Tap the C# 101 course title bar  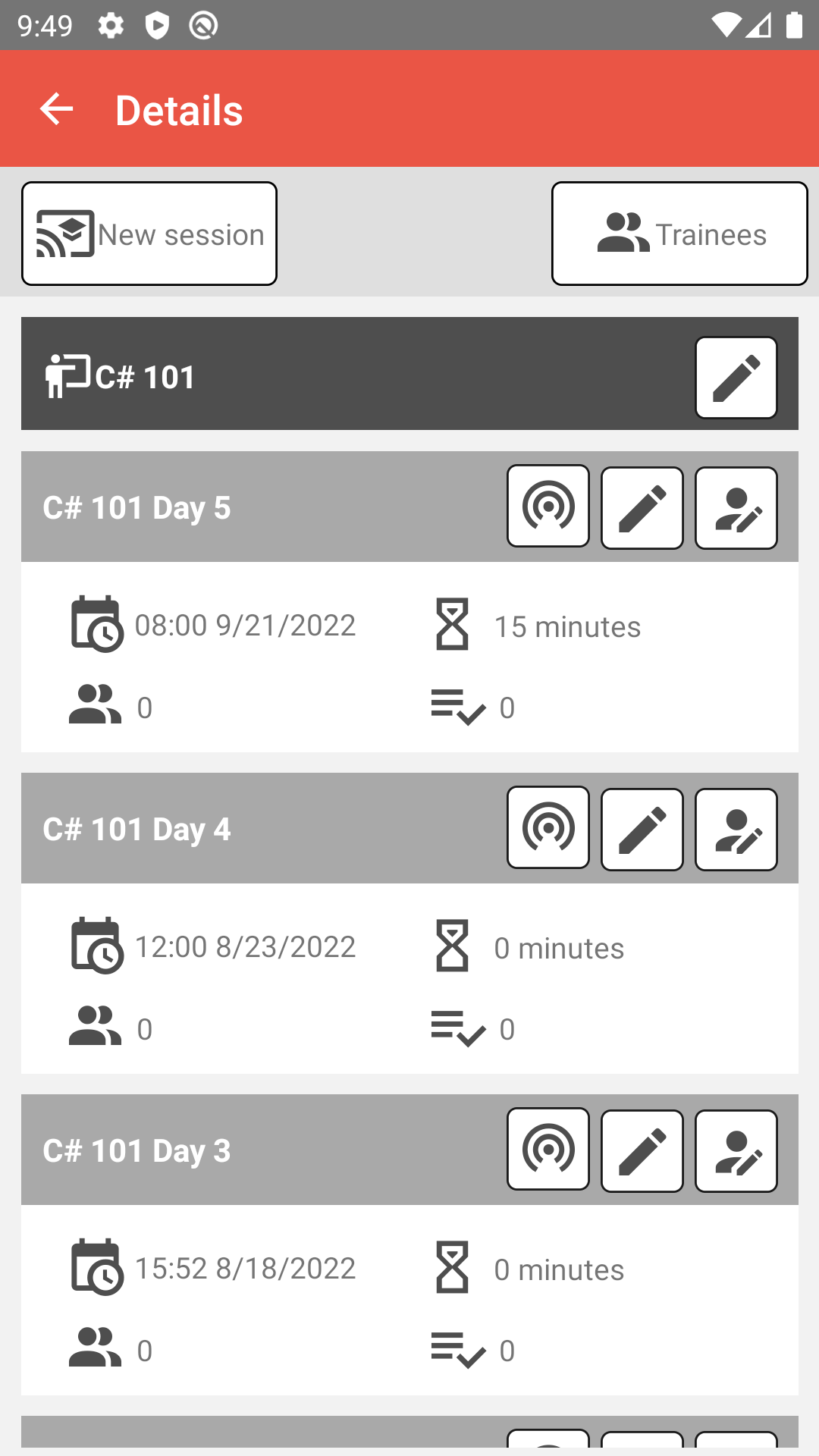pyautogui.click(x=409, y=374)
